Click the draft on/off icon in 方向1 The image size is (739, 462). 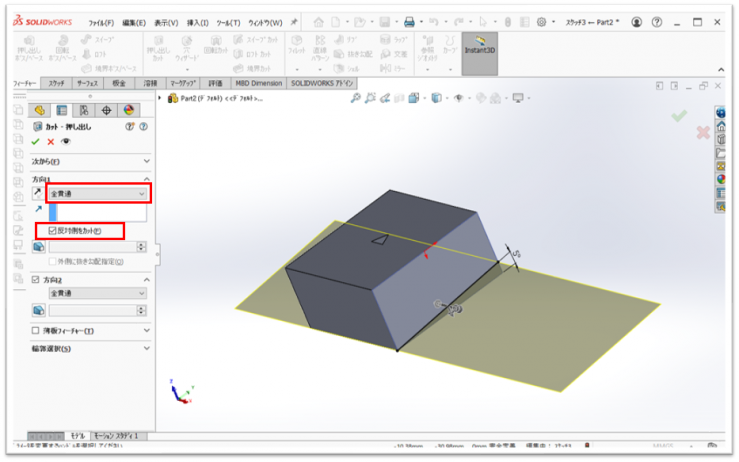39,246
